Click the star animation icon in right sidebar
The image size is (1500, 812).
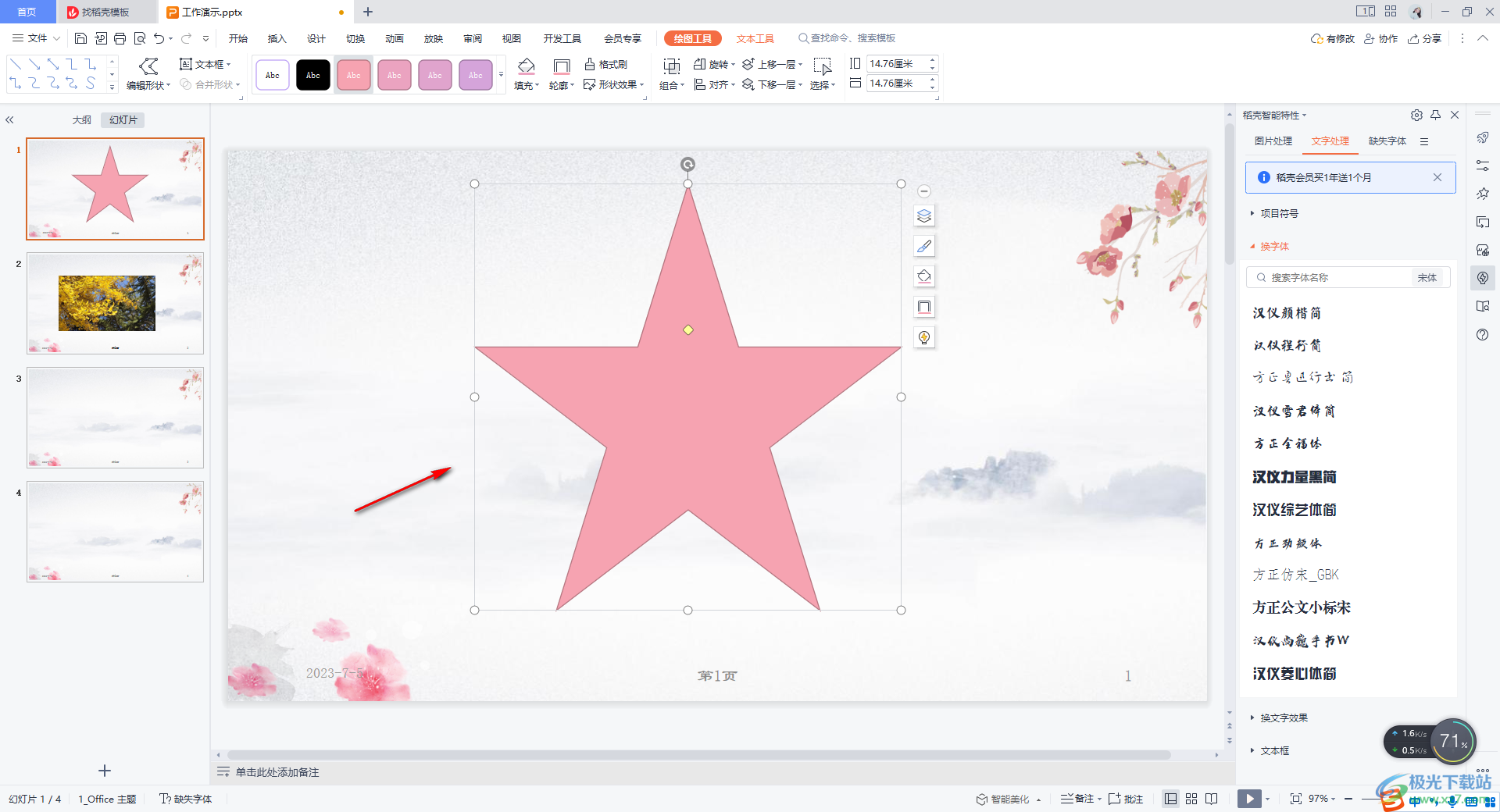(x=1483, y=194)
